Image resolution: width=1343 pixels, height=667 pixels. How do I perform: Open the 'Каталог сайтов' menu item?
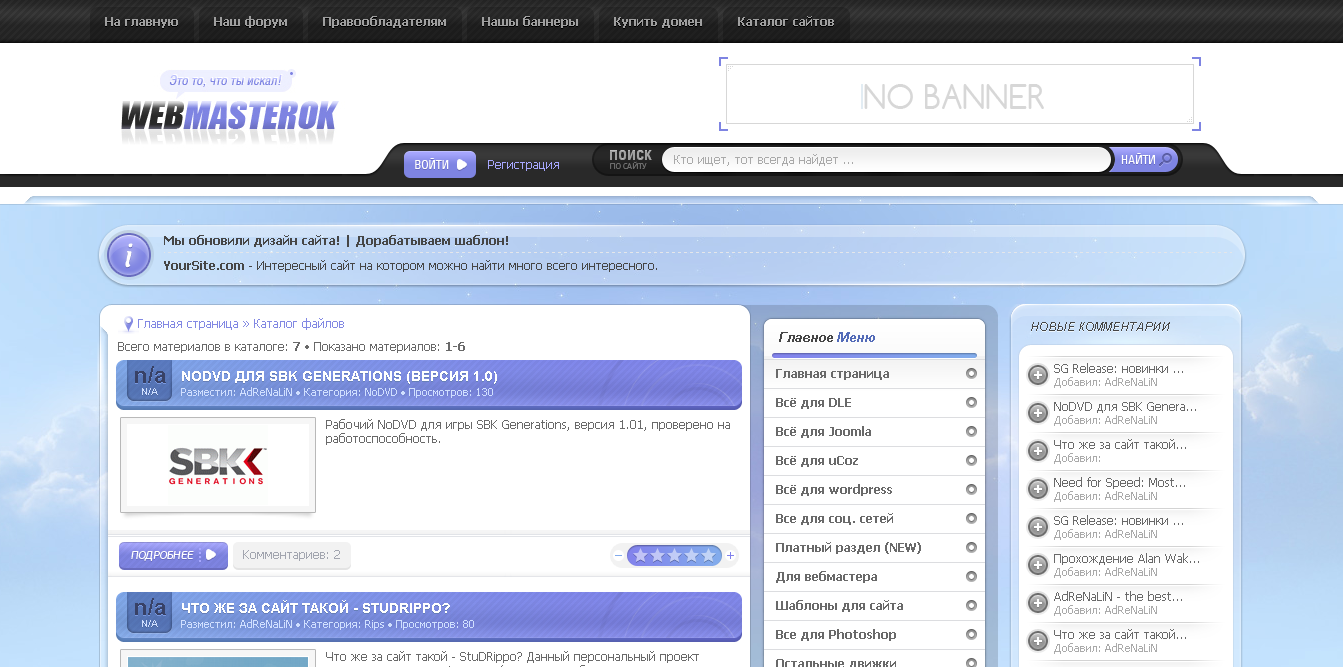(785, 21)
